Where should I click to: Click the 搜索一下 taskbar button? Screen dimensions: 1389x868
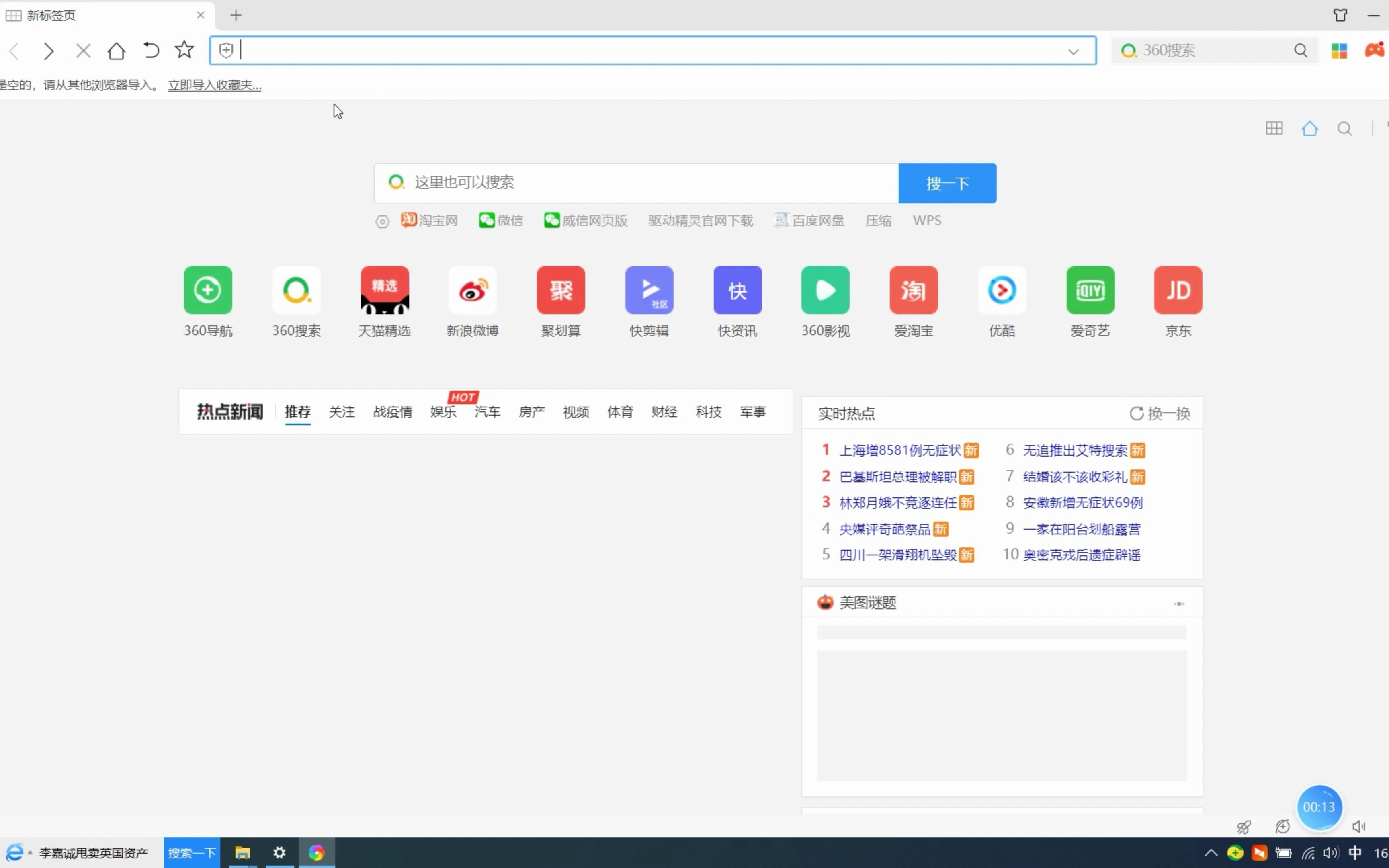[x=192, y=853]
